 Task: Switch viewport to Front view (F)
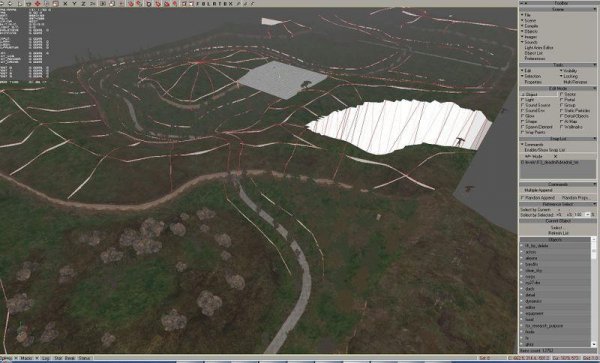coord(197,3)
